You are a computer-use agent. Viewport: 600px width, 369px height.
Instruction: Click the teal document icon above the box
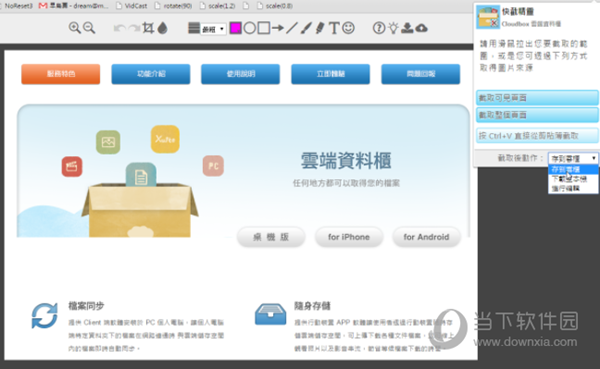[x=141, y=175]
